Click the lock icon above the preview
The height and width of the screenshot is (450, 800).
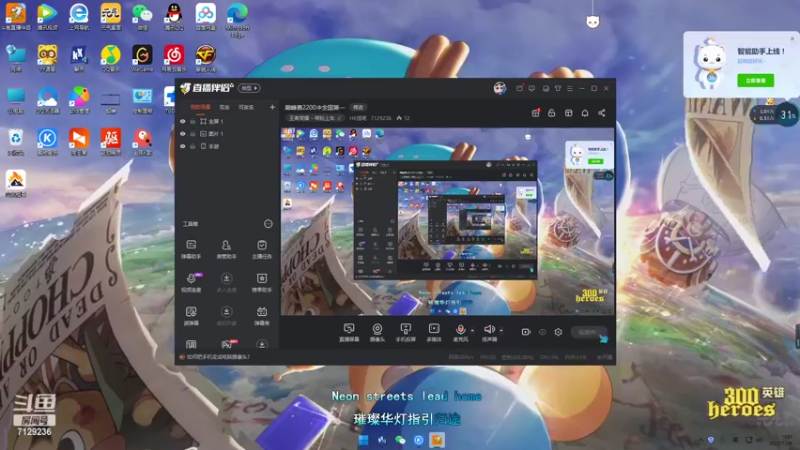(552, 113)
